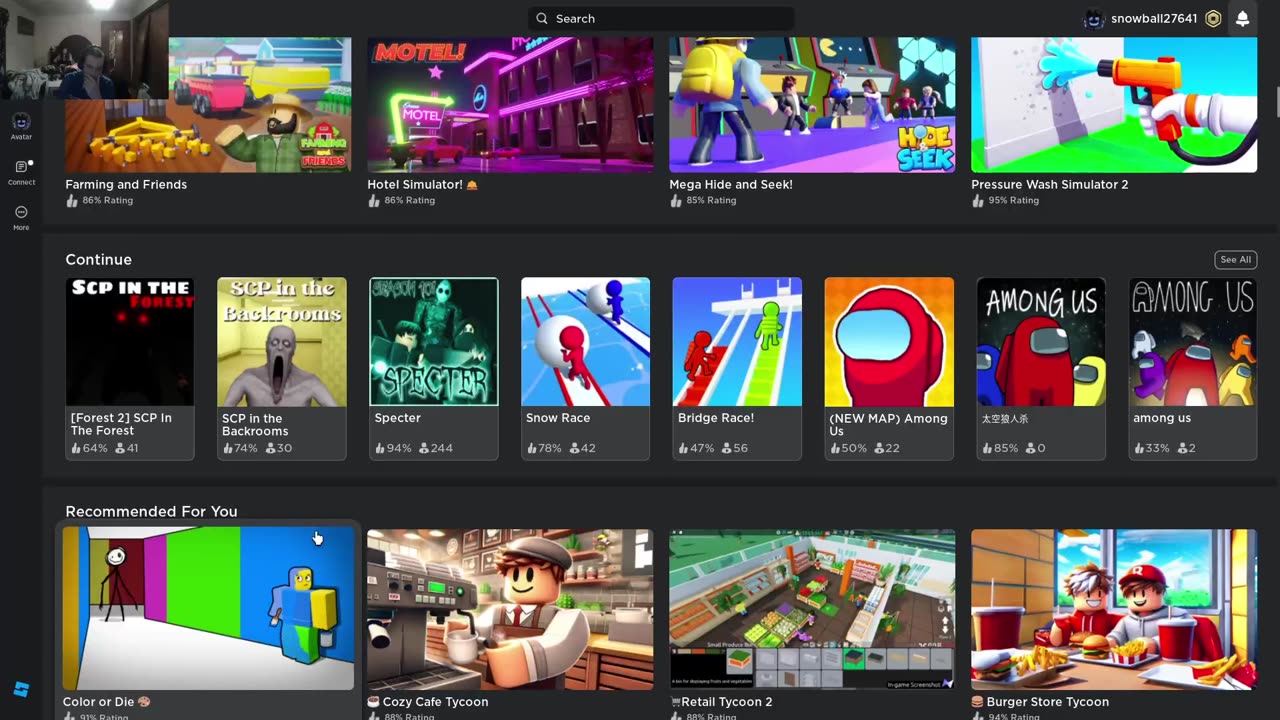The width and height of the screenshot is (1280, 720).
Task: Click the 56 player count on Bridge Race
Action: [735, 448]
